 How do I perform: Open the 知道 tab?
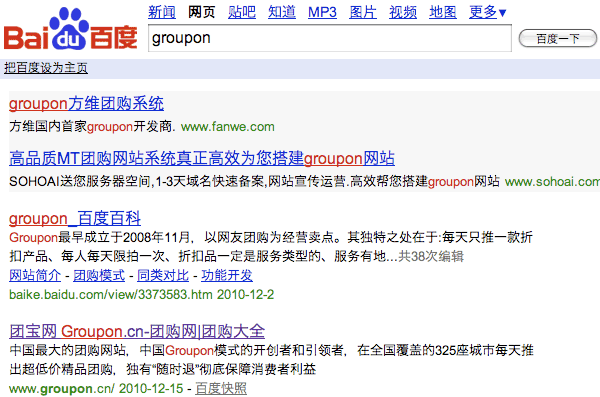282,12
